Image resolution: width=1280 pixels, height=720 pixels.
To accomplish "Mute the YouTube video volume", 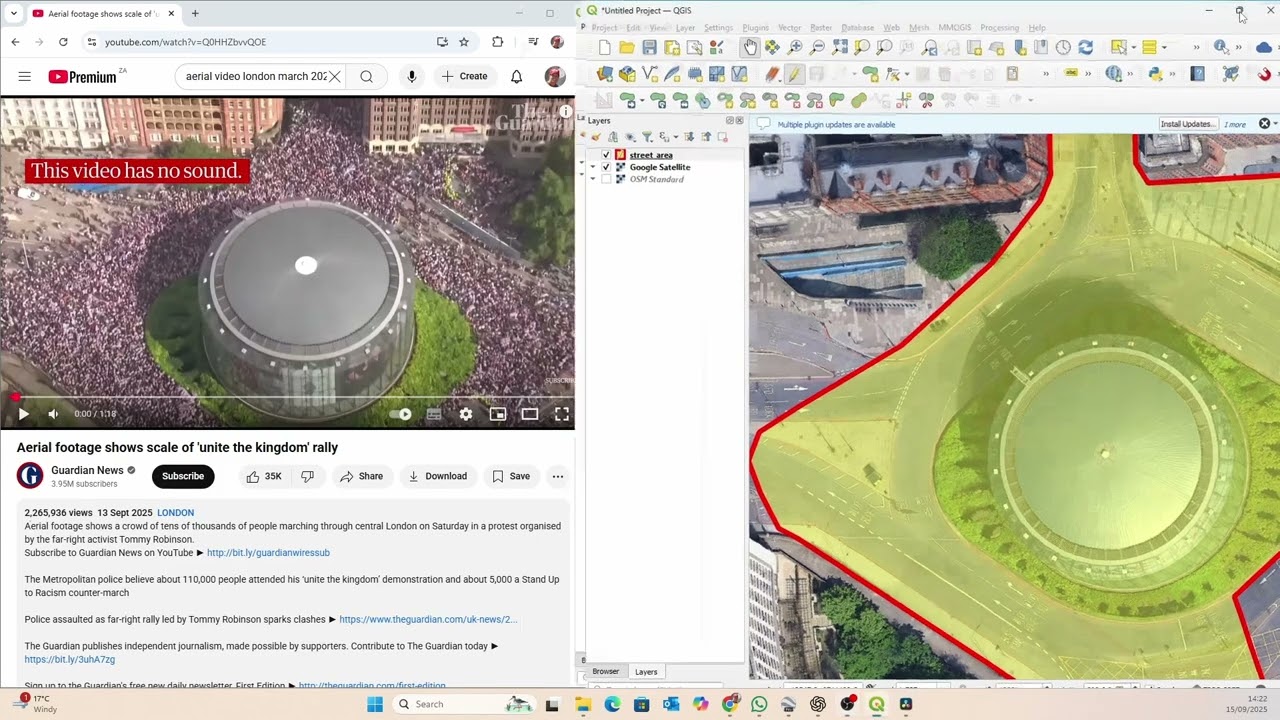I will click(54, 414).
